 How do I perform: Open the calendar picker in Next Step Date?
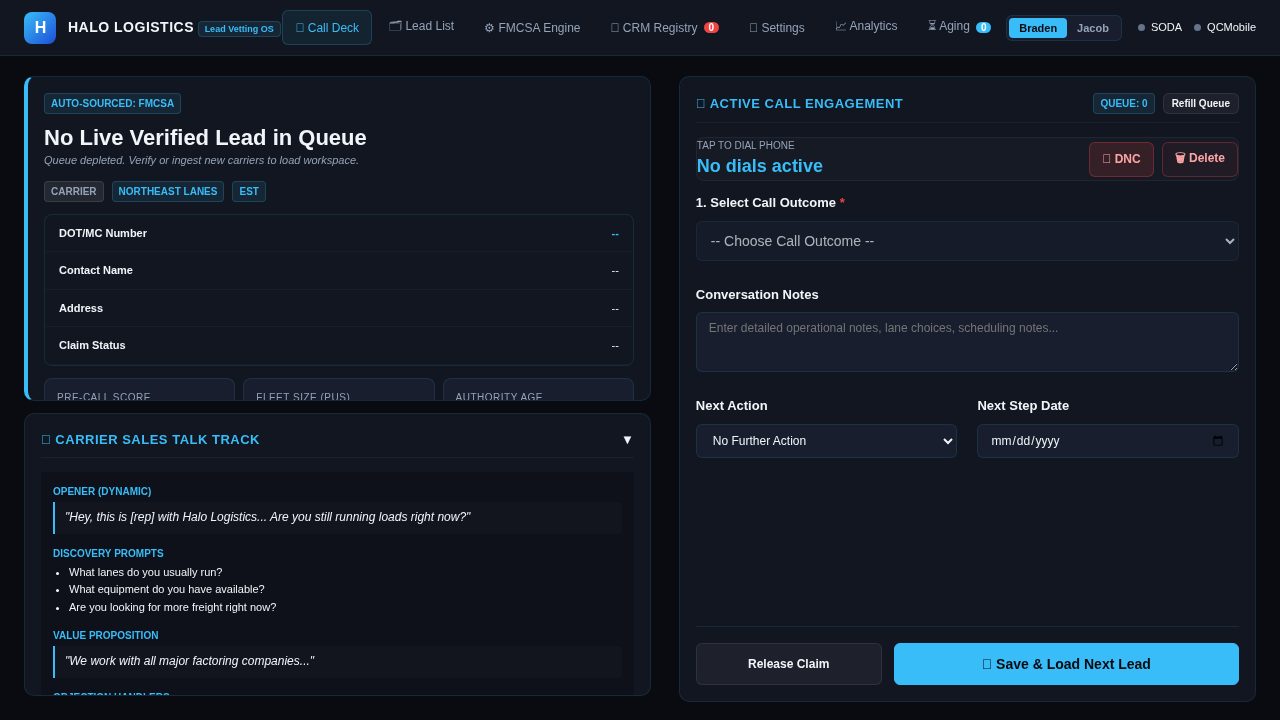[x=1217, y=441]
